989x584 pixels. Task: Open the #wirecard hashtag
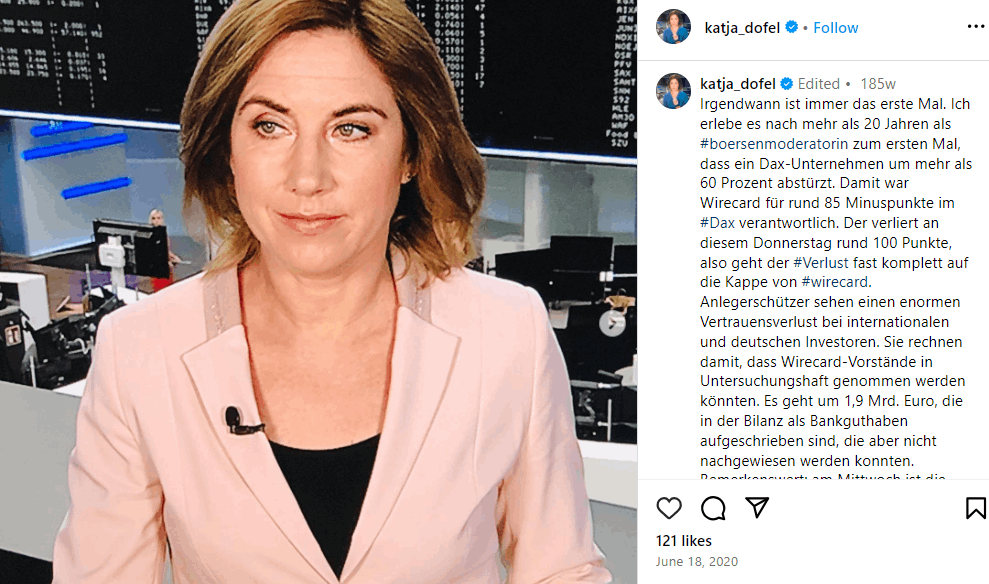[834, 282]
